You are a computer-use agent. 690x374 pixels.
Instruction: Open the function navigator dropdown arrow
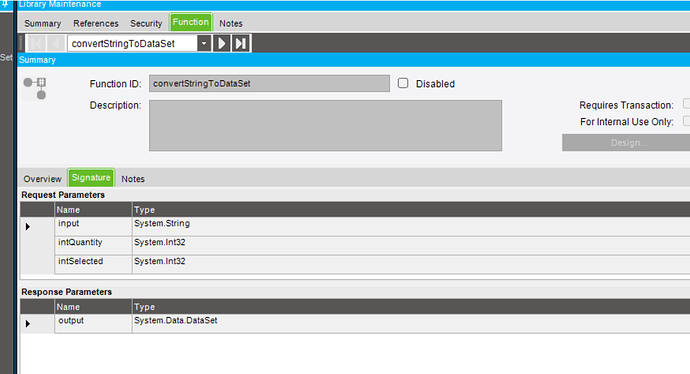pos(204,43)
